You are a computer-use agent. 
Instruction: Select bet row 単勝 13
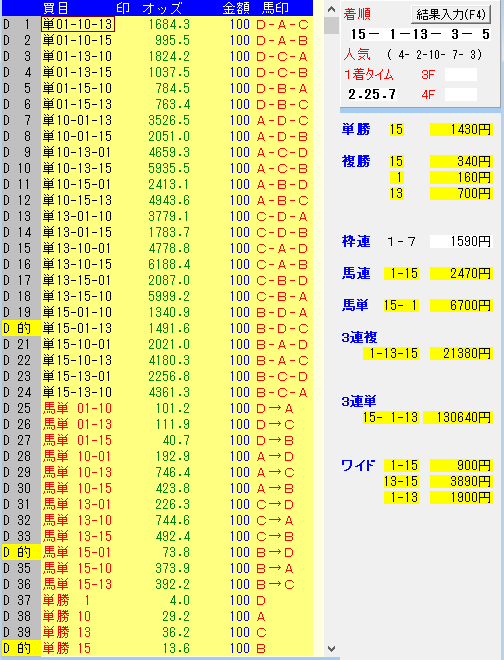[x=157, y=632]
